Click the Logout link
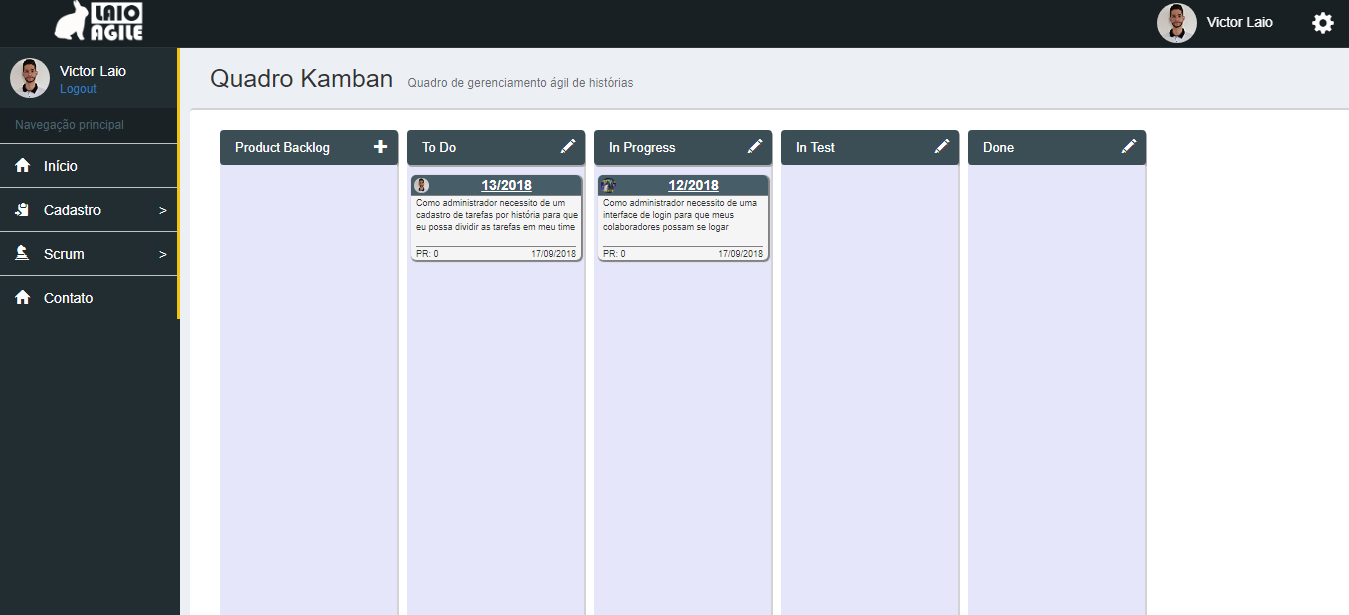Screen dimensions: 1349x615 pyautogui.click(x=78, y=88)
